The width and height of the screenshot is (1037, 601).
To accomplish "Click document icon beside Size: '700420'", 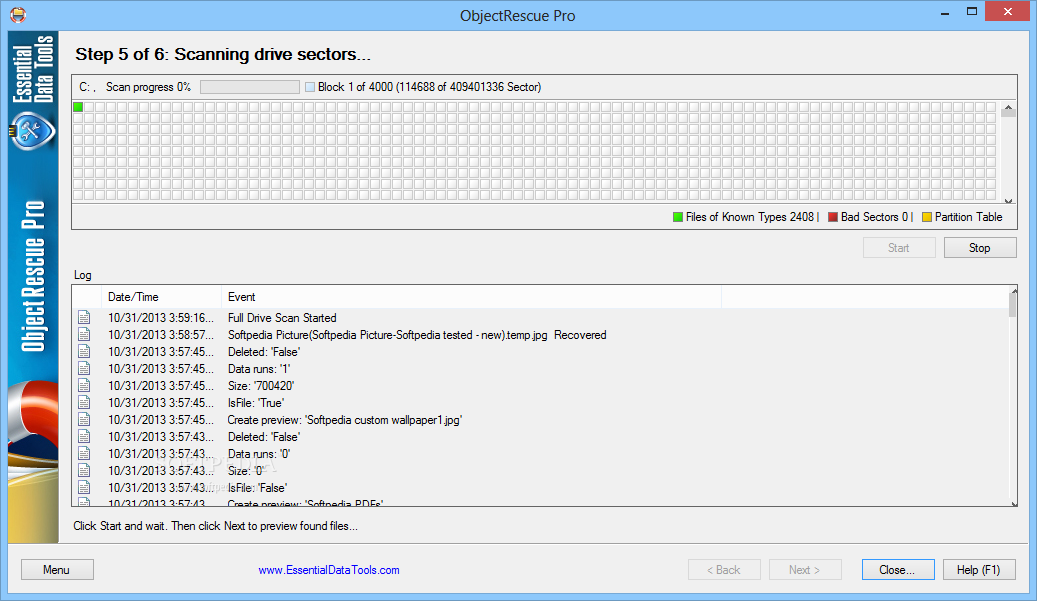I will click(x=84, y=385).
